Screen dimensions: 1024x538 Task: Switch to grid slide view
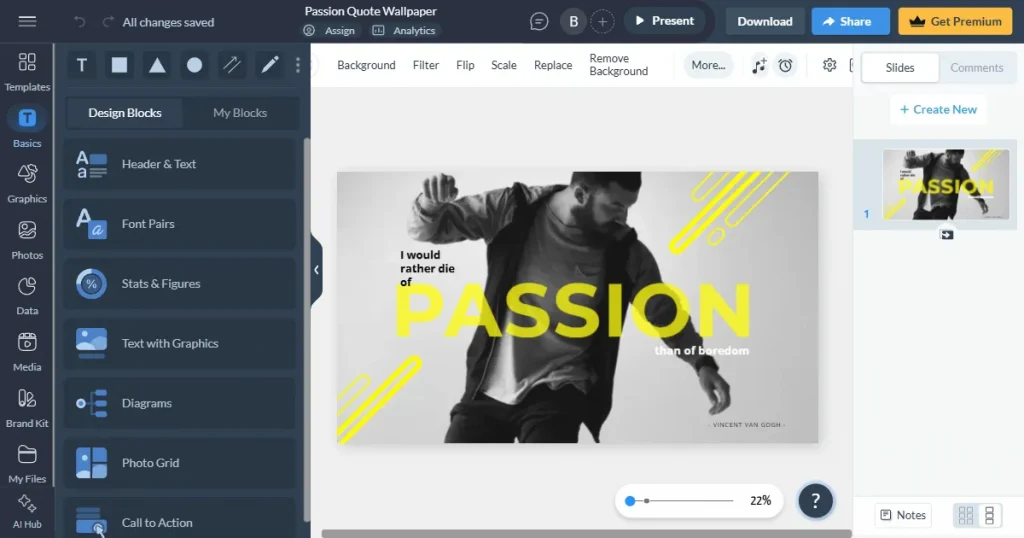pyautogui.click(x=966, y=515)
